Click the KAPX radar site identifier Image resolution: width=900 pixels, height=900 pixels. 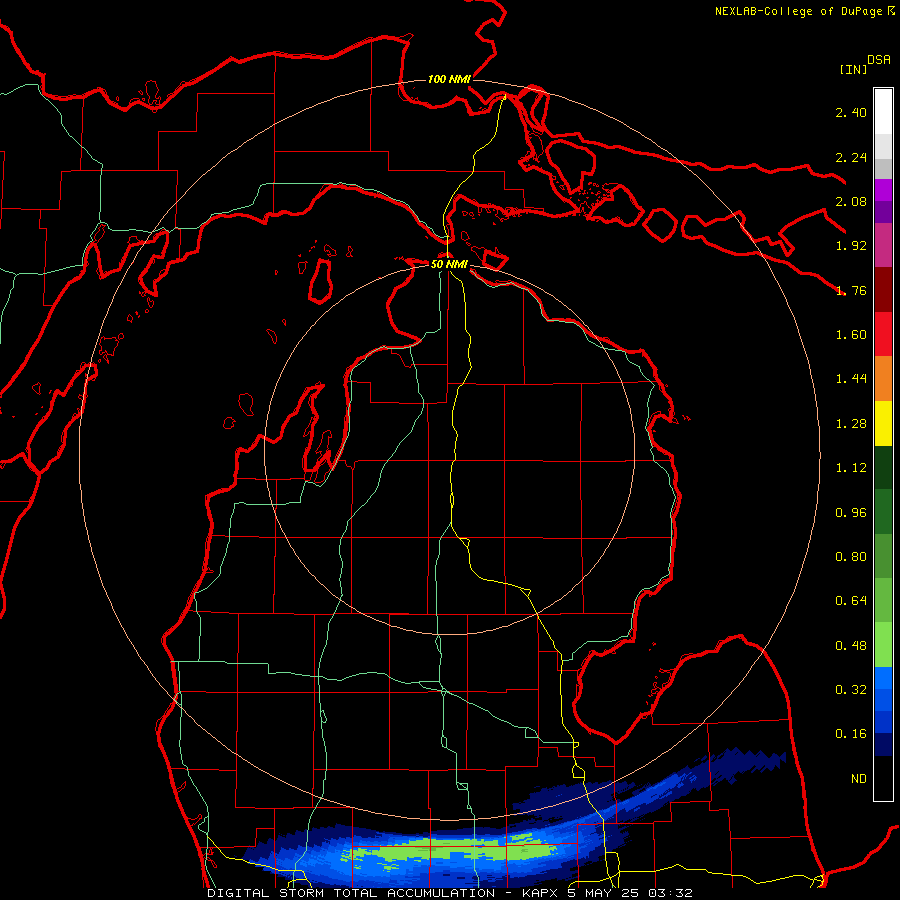pyautogui.click(x=541, y=893)
